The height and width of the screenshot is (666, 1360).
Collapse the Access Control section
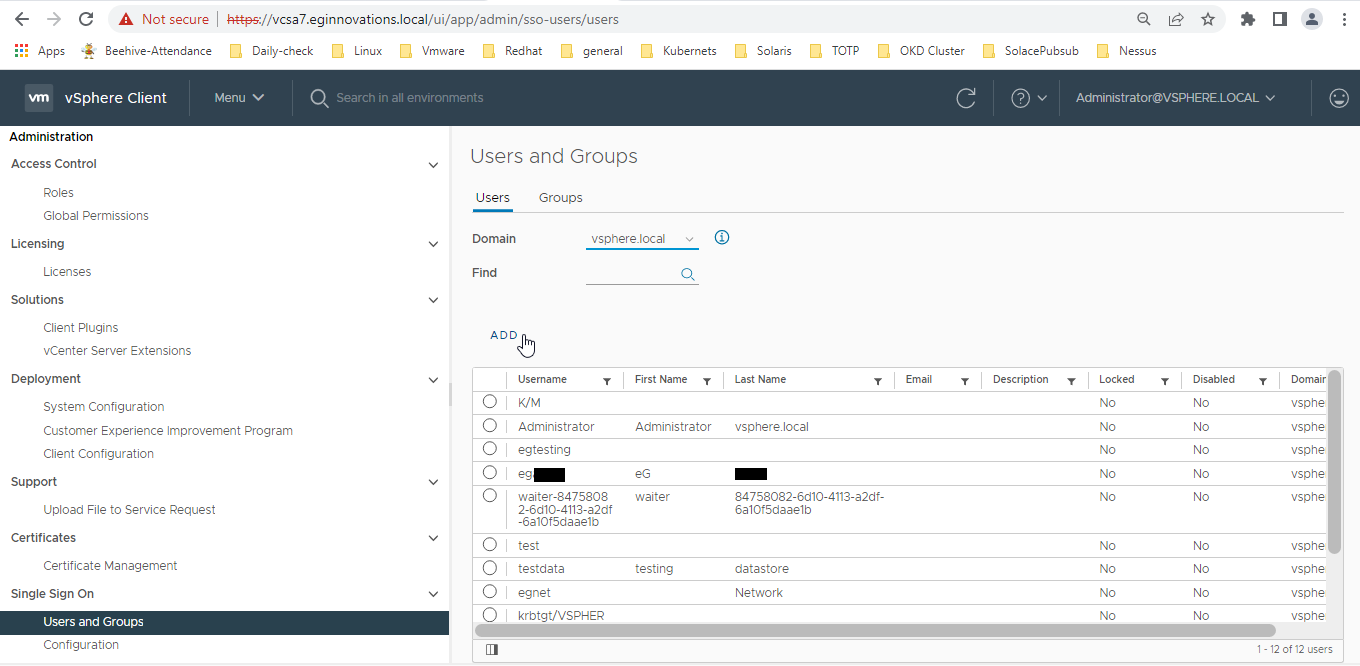(433, 165)
